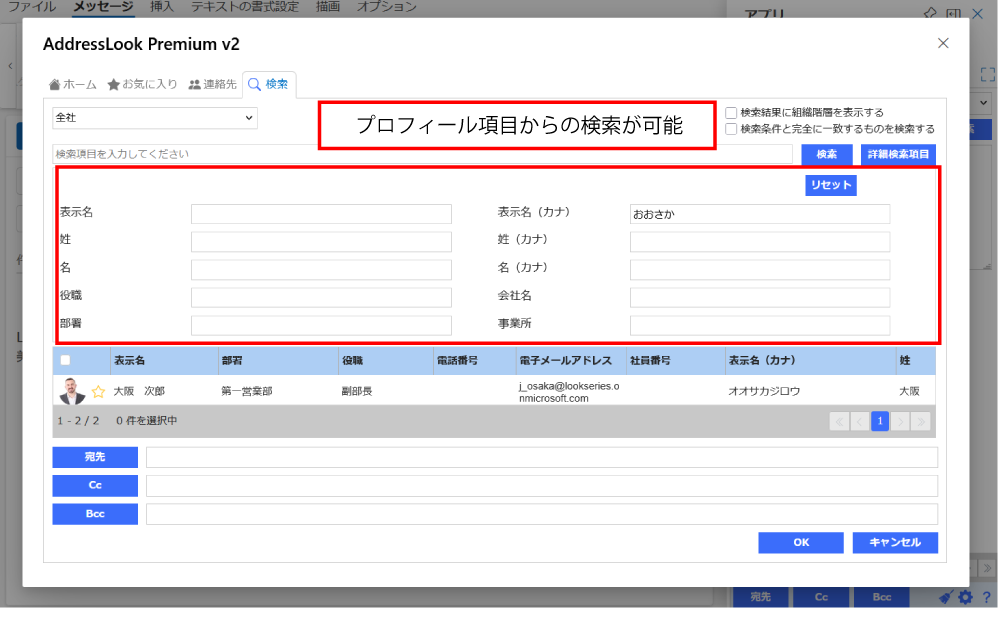This screenshot has height=617, width=1000.
Task: Close the AddressLook Premium v2 dialog
Action: (943, 43)
